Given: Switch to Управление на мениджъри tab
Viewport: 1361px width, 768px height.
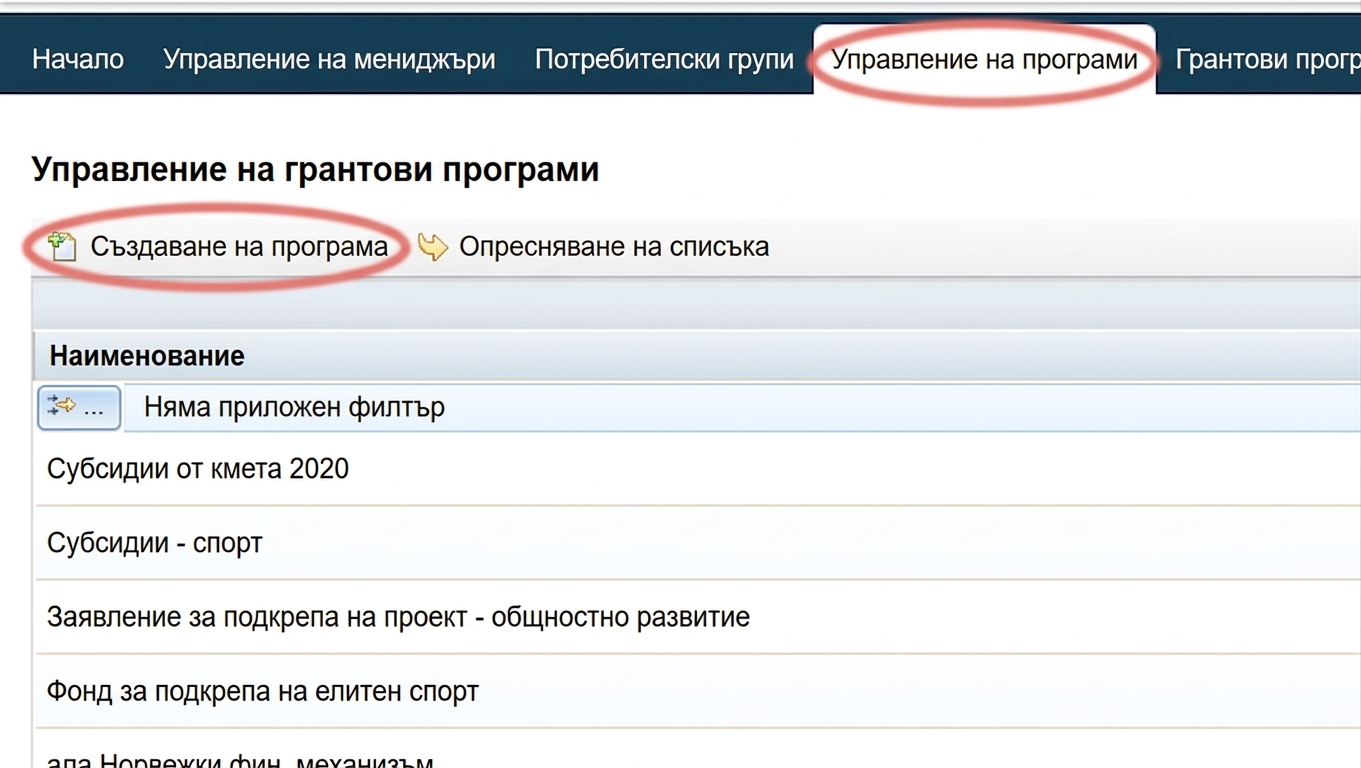Looking at the screenshot, I should click(x=329, y=59).
